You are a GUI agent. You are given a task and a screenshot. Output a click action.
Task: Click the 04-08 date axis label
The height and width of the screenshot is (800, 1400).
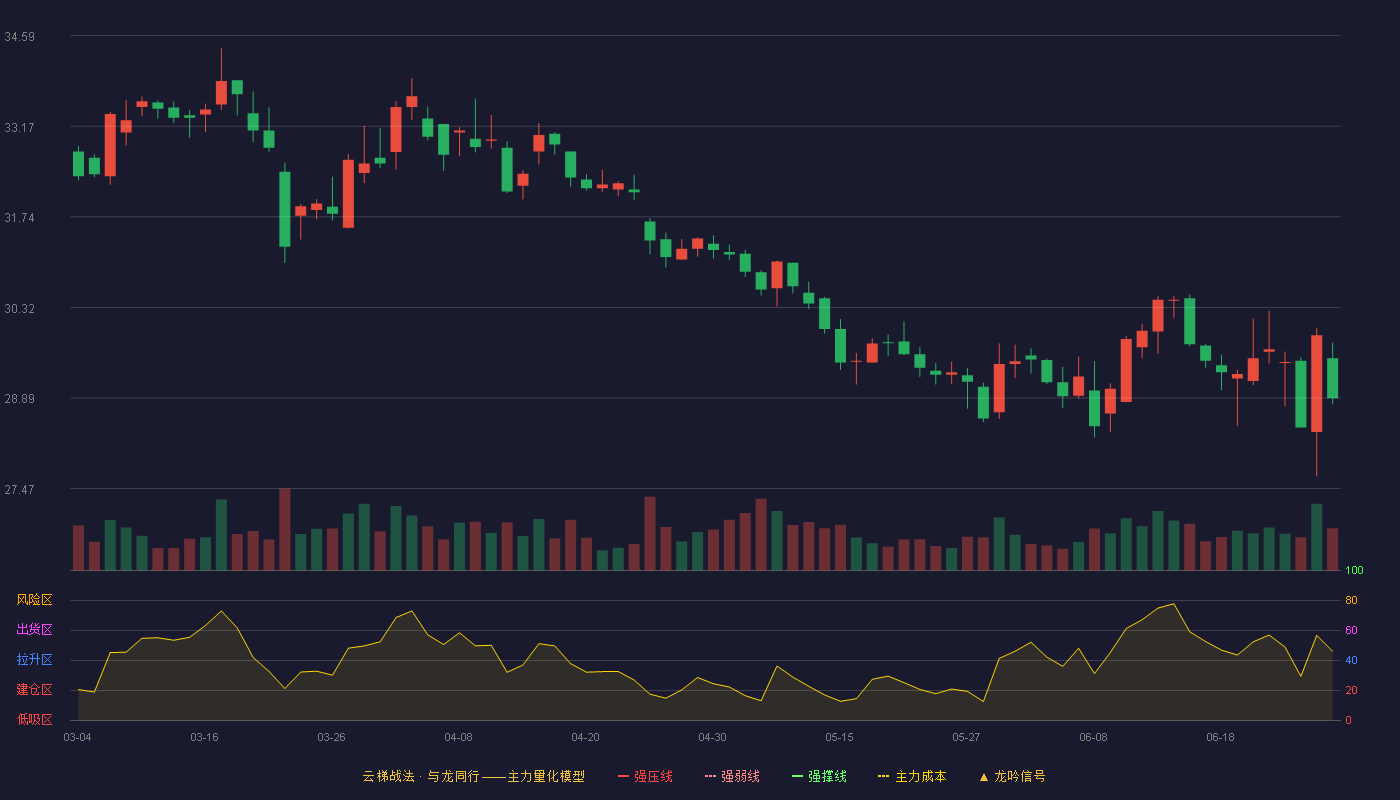pyautogui.click(x=458, y=737)
